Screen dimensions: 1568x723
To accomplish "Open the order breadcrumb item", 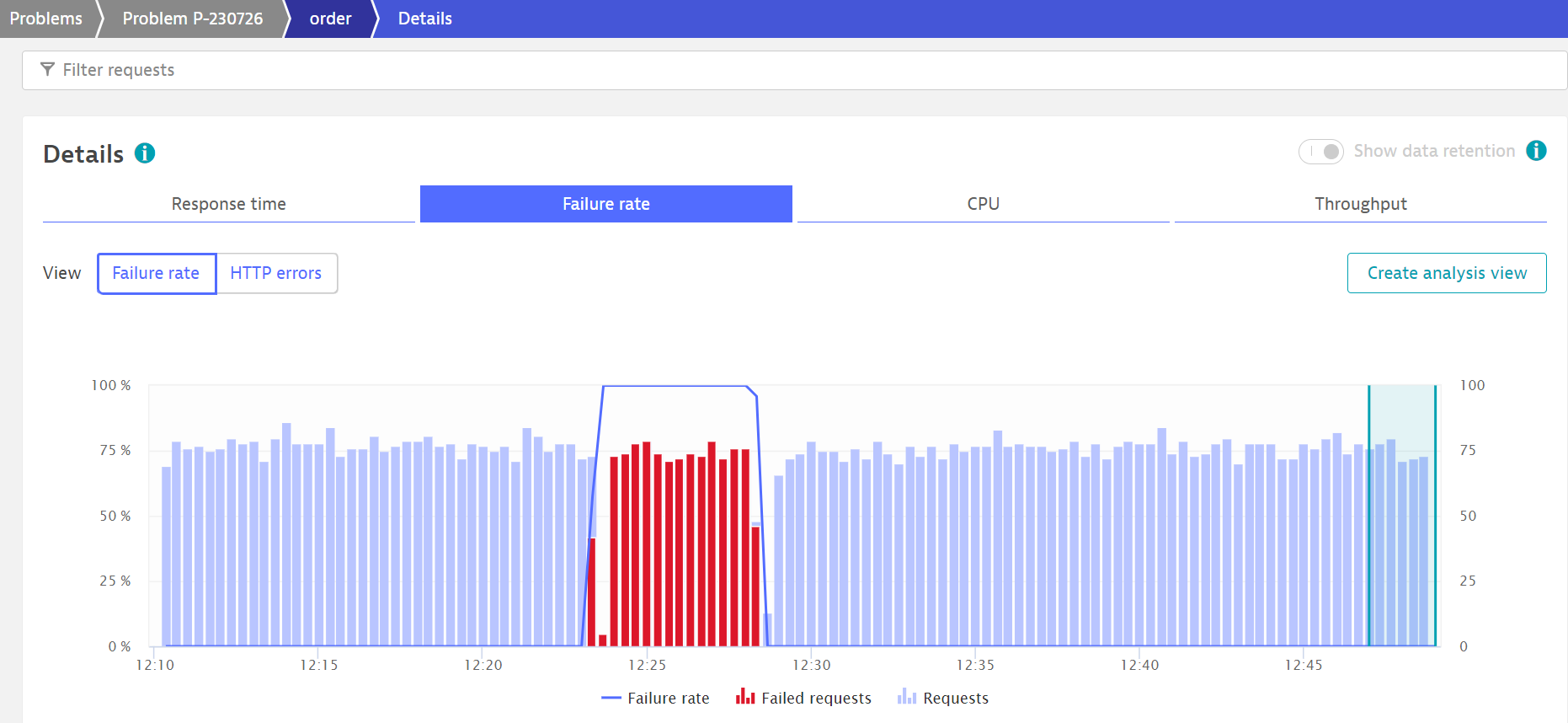I will 330,19.
